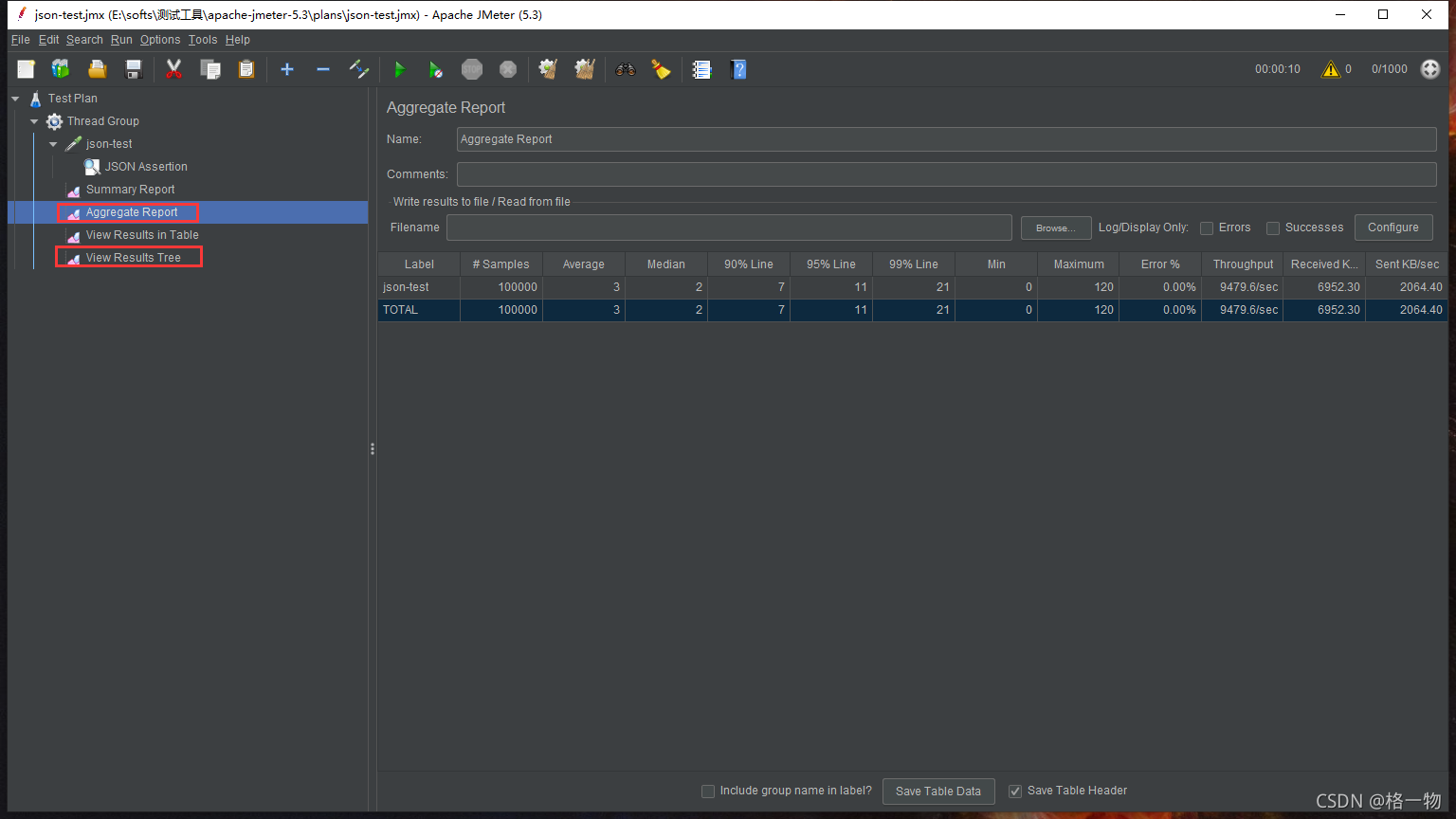Click Start no pauses icon
The height and width of the screenshot is (819, 1456).
[435, 69]
